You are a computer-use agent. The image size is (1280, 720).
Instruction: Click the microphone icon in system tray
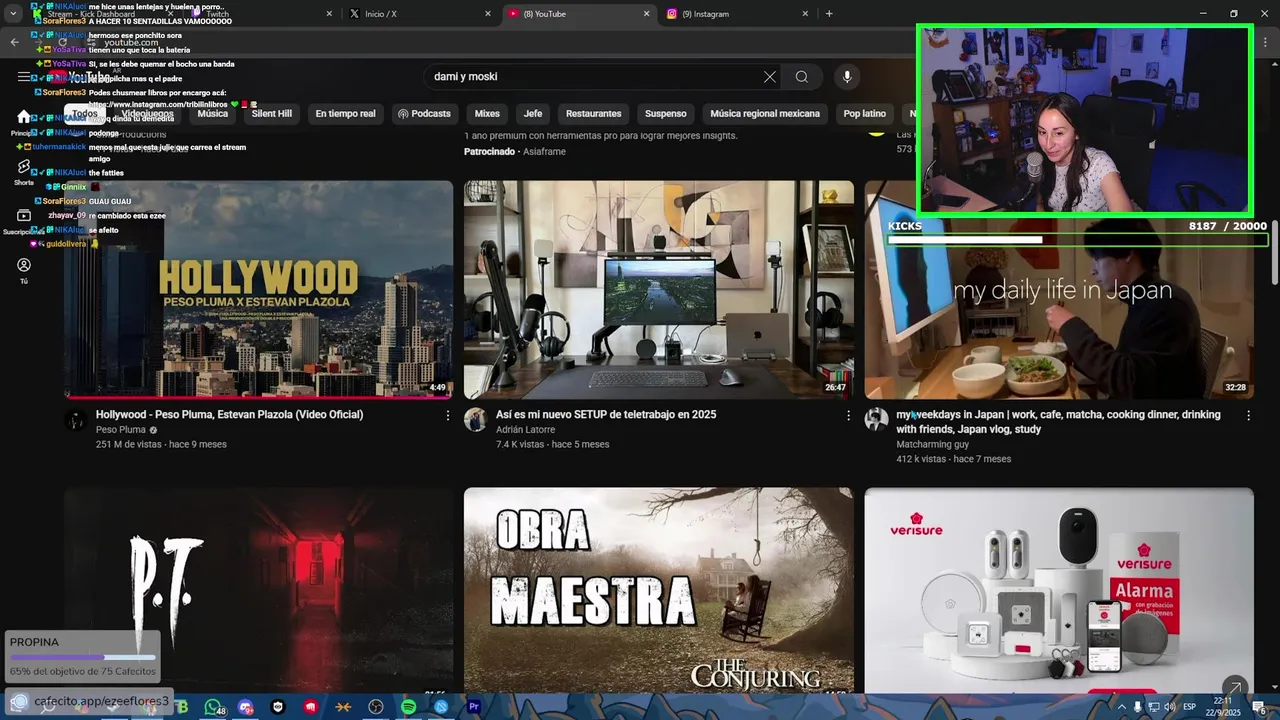tap(1137, 707)
